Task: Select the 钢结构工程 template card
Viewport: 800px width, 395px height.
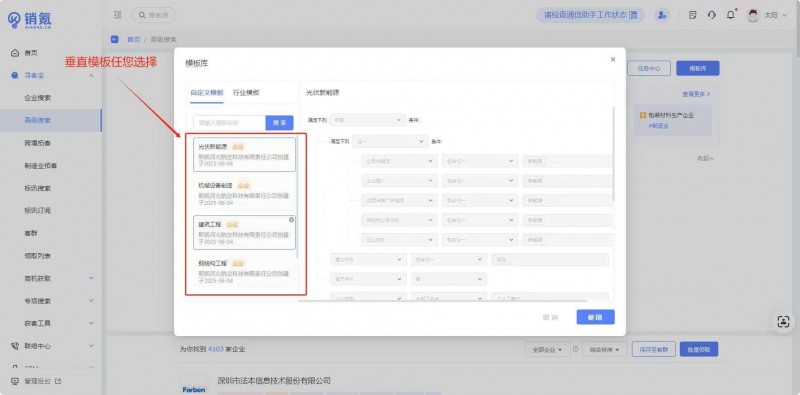Action: tap(244, 271)
